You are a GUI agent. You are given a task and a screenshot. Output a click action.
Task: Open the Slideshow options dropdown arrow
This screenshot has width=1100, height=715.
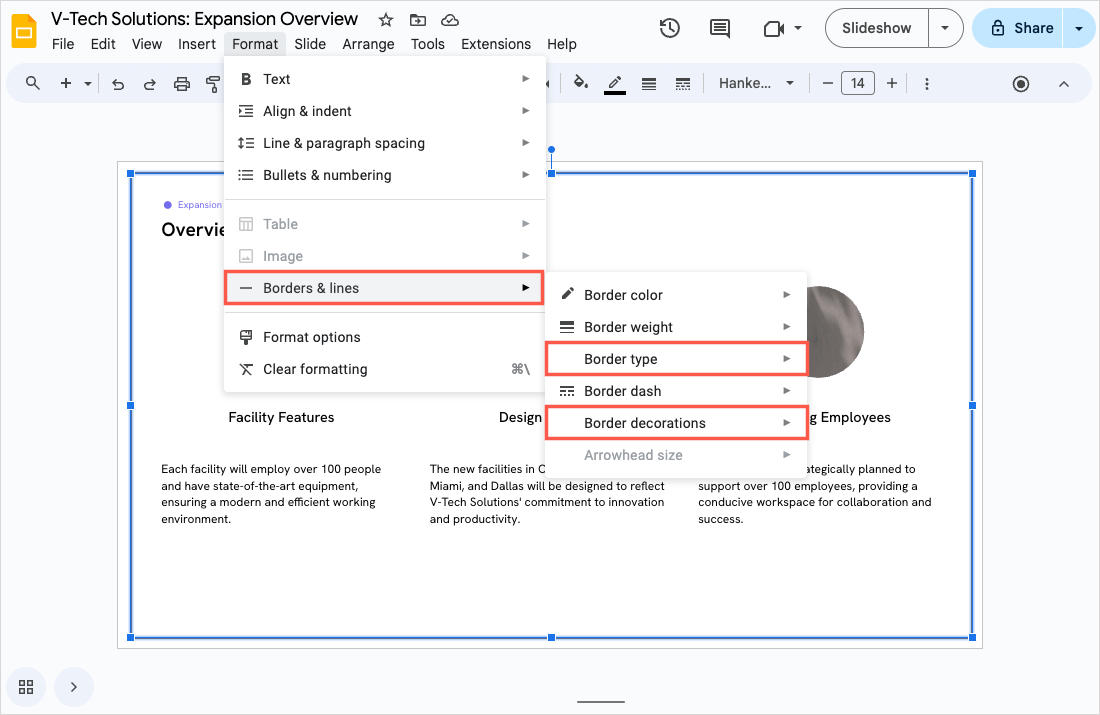pos(945,28)
